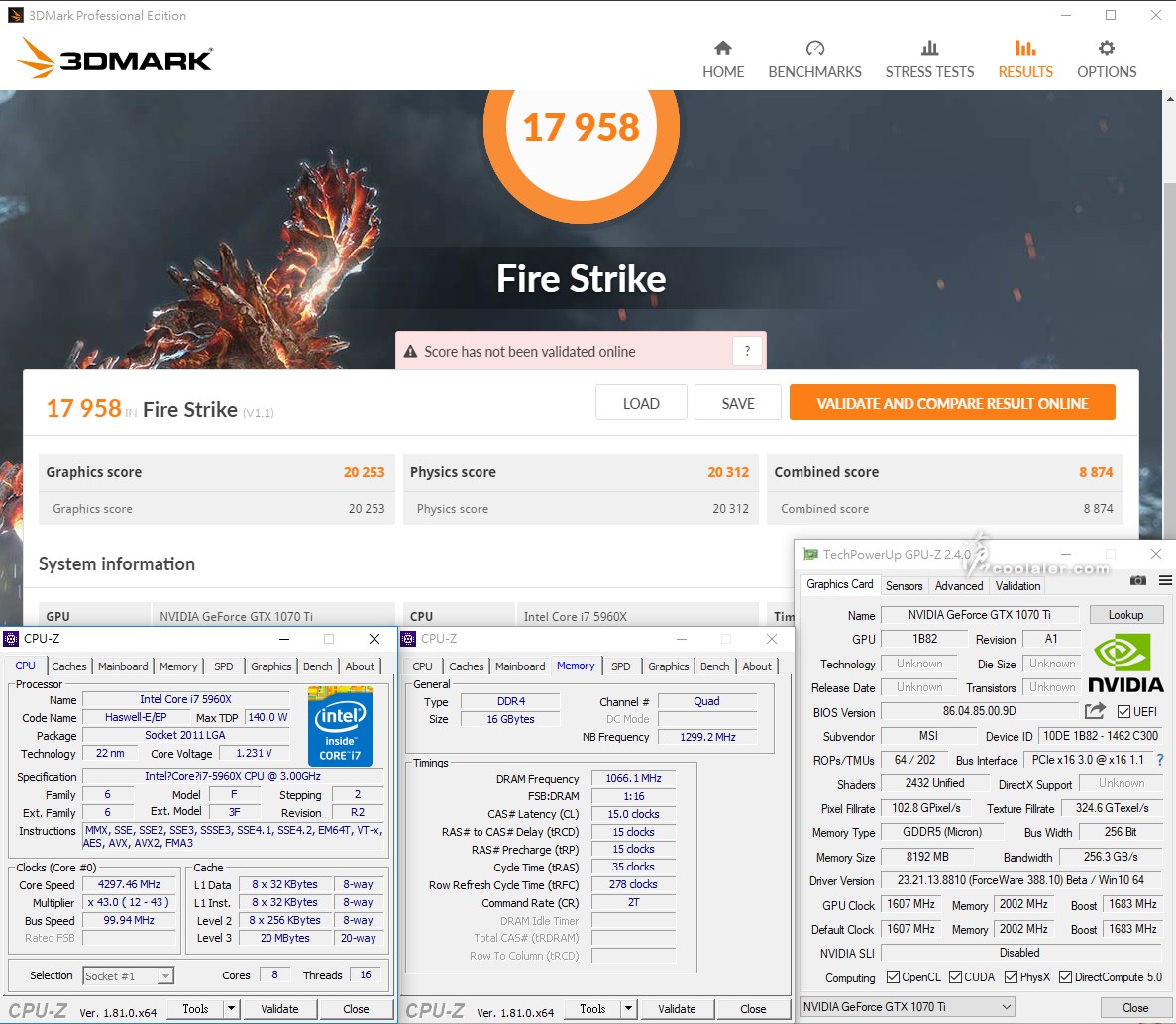The height and width of the screenshot is (1024, 1176).
Task: Open Graphics tab in CPU-Z CPU window
Action: tap(270, 666)
